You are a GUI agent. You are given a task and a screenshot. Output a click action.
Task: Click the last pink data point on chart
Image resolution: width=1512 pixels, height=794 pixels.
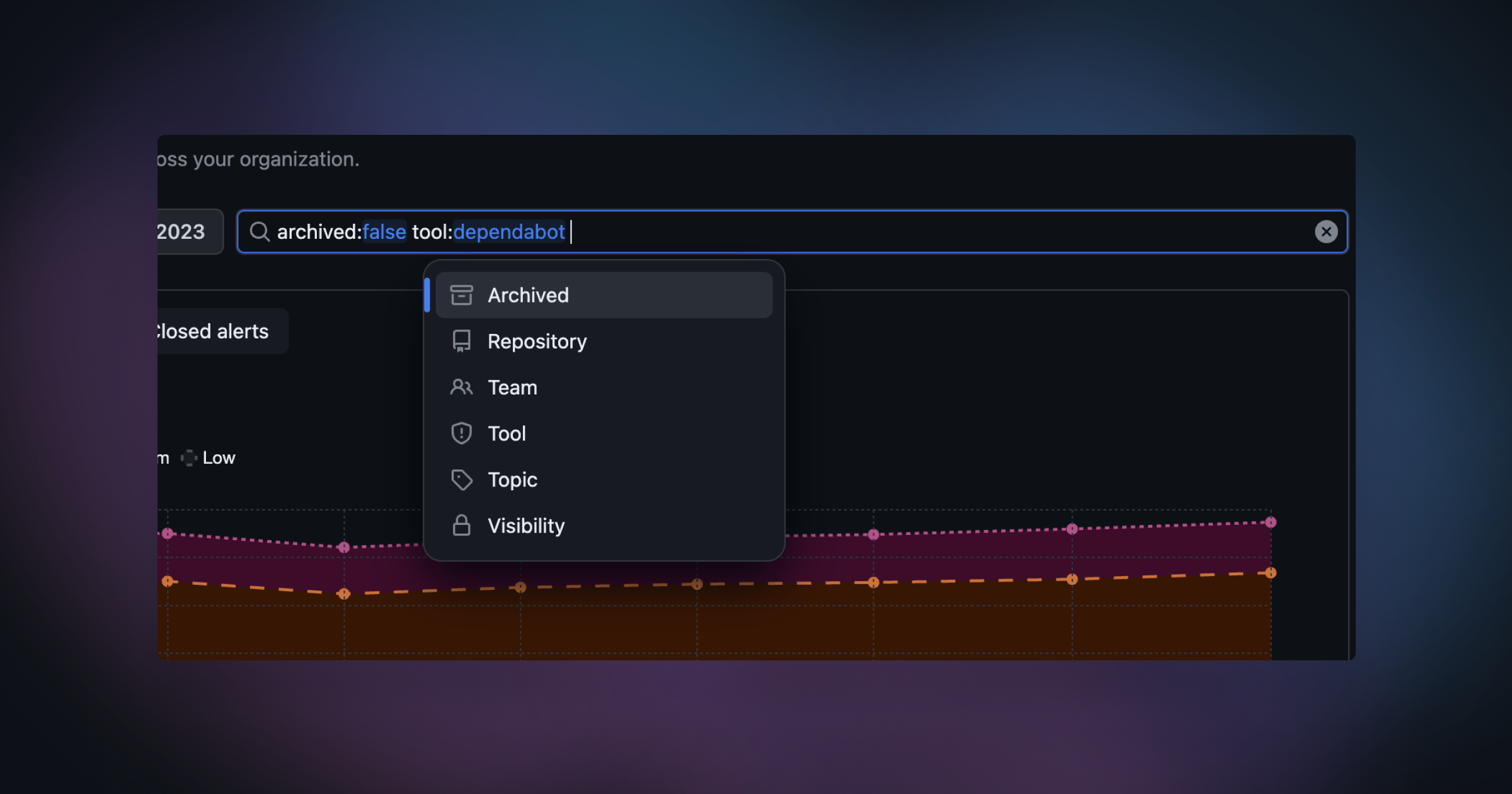pyautogui.click(x=1271, y=522)
